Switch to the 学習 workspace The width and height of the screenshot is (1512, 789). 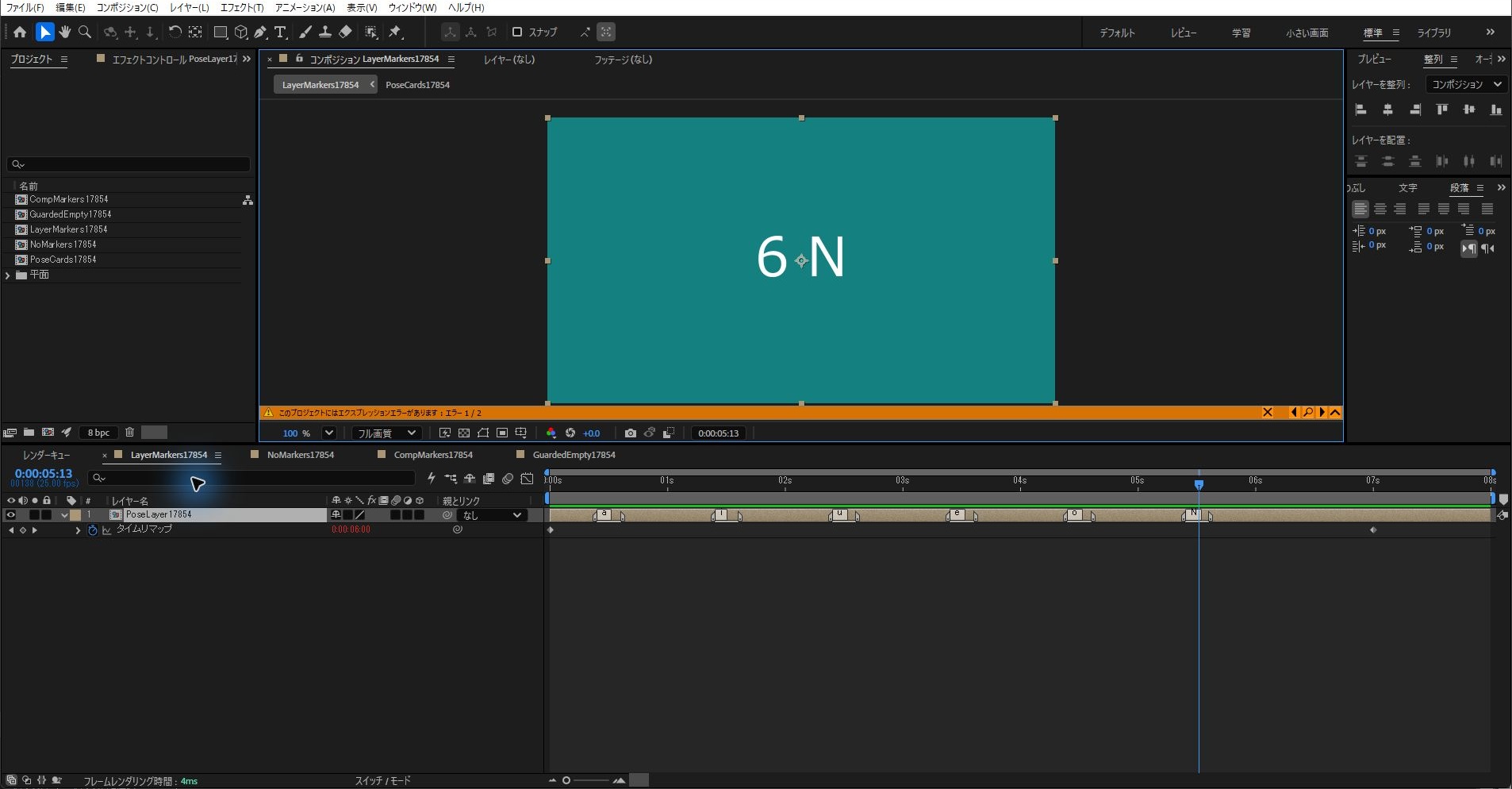tap(1241, 33)
